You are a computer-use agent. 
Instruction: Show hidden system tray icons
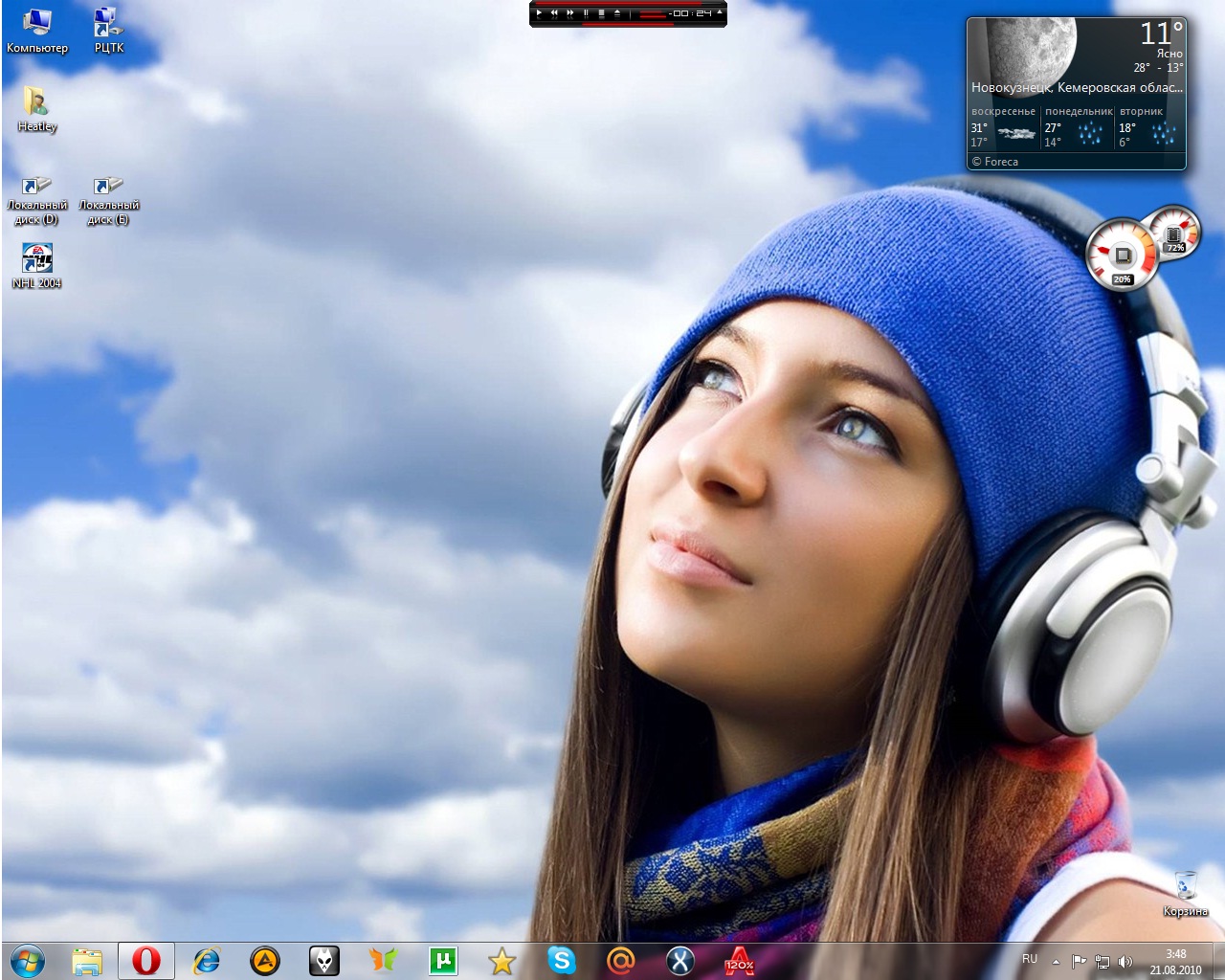point(1056,961)
